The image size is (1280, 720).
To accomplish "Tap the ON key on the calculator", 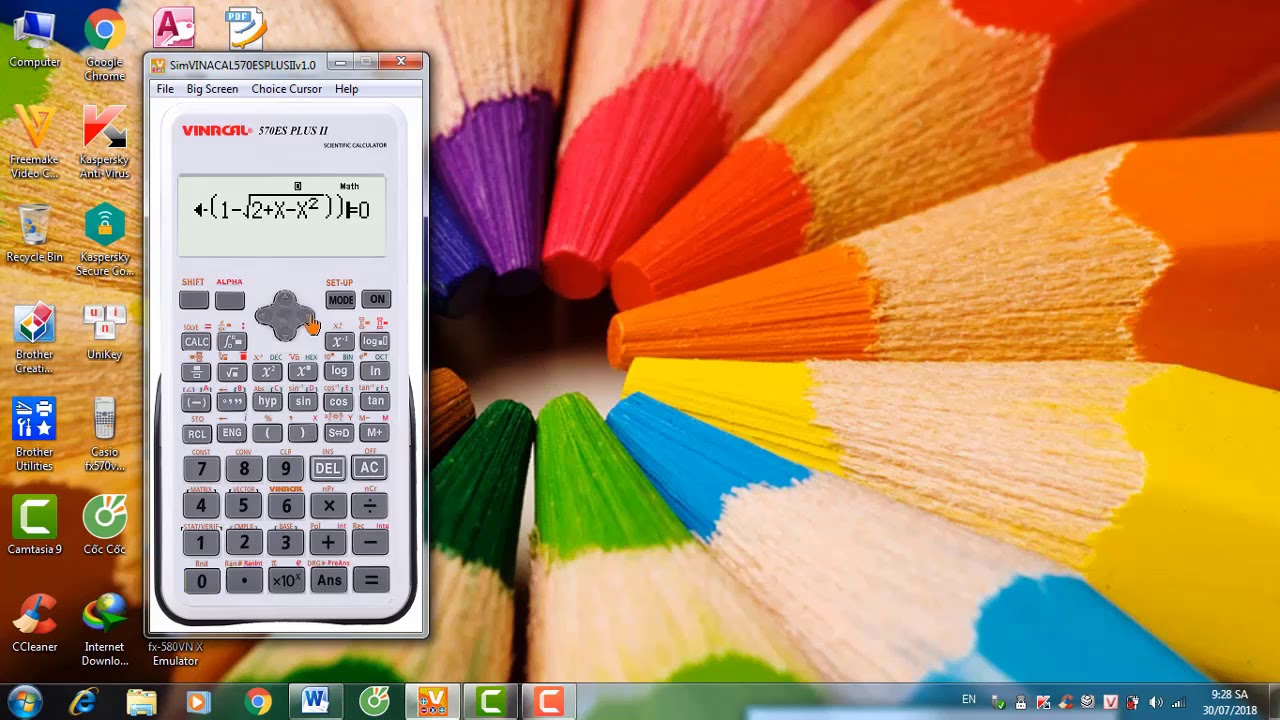I will coord(376,299).
